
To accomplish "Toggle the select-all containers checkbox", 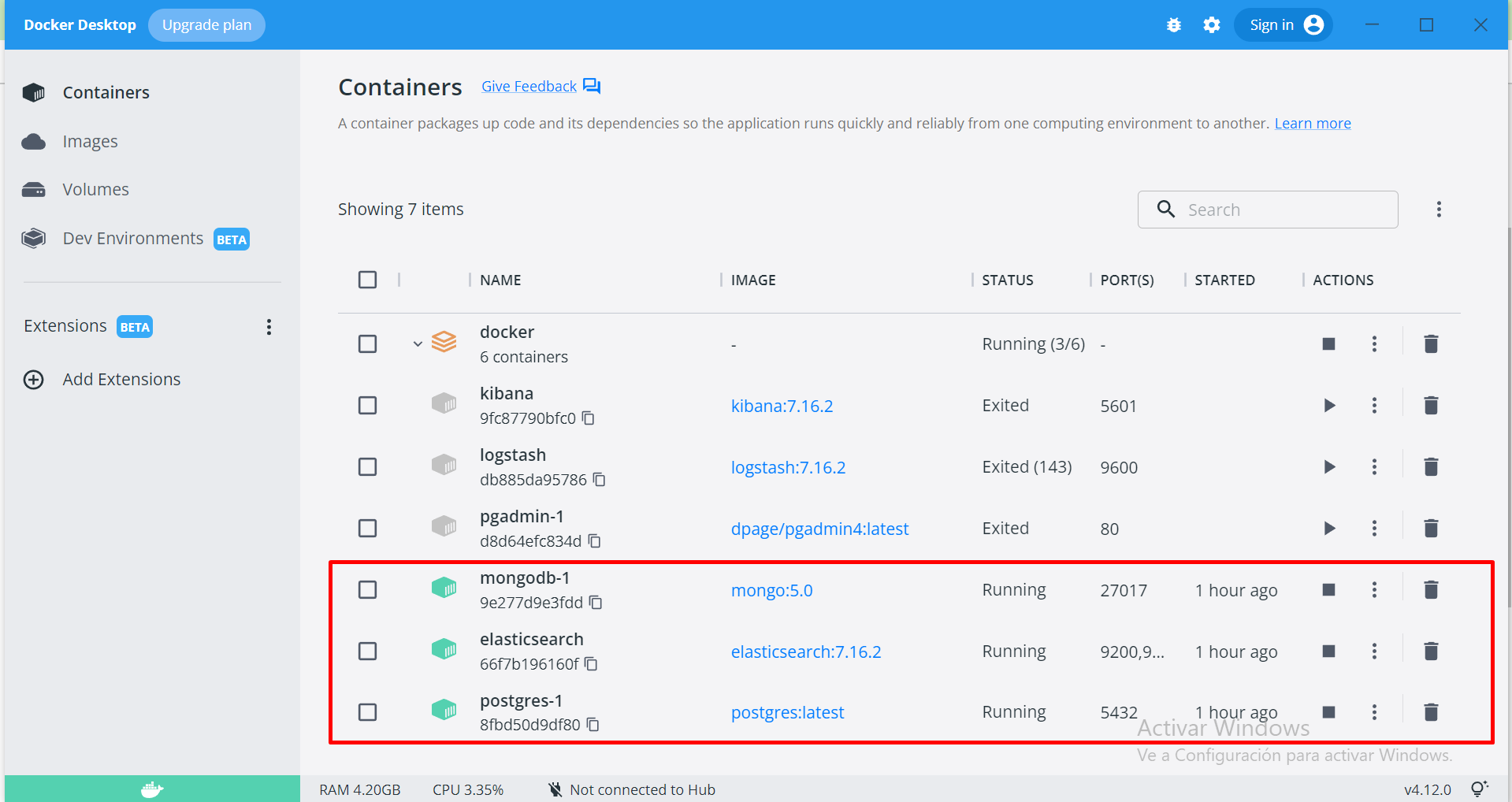I will (x=367, y=280).
